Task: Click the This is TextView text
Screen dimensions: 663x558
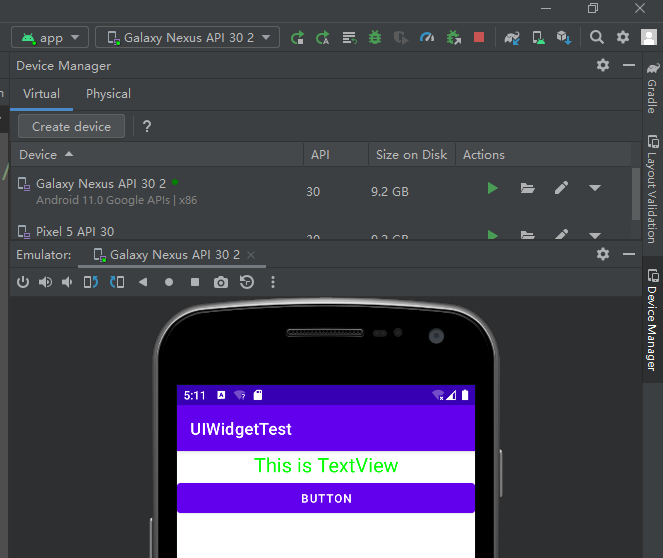Action: [326, 465]
